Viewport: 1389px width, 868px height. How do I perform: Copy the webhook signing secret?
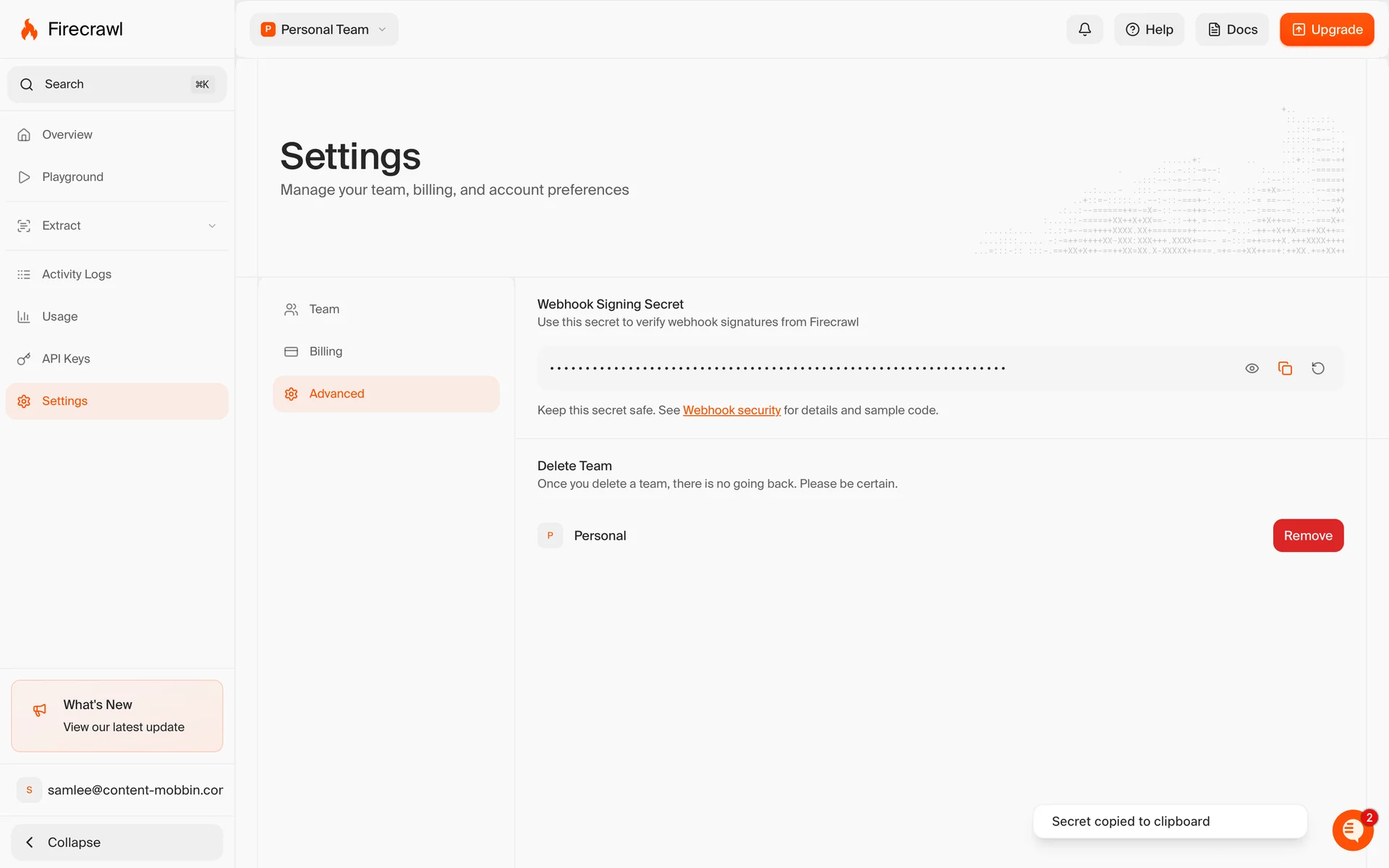tap(1285, 368)
